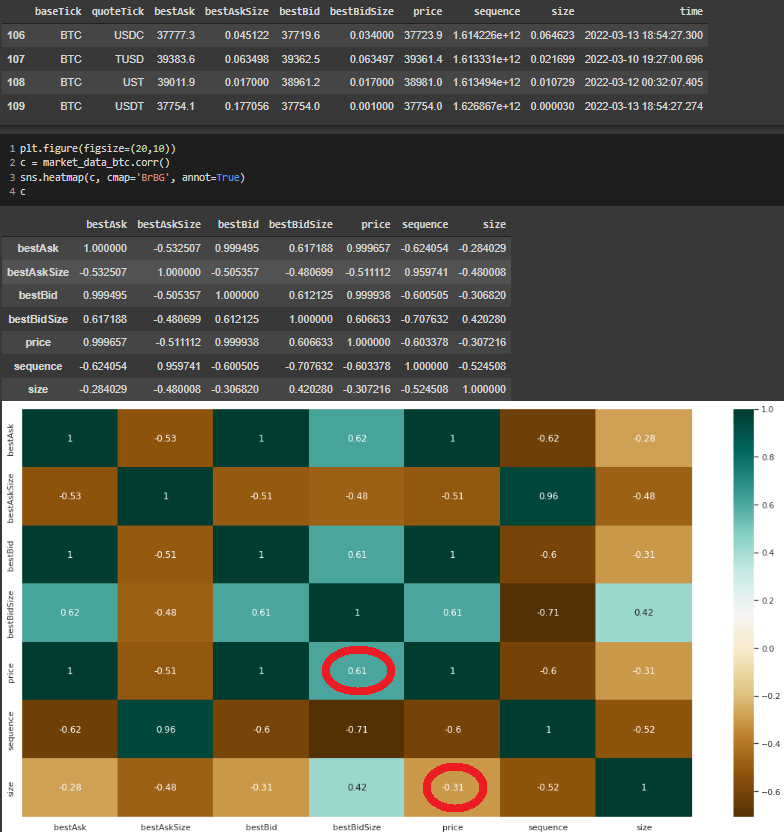Click the 0.959741 value in correlation table
The height and width of the screenshot is (832, 784).
pos(424,271)
